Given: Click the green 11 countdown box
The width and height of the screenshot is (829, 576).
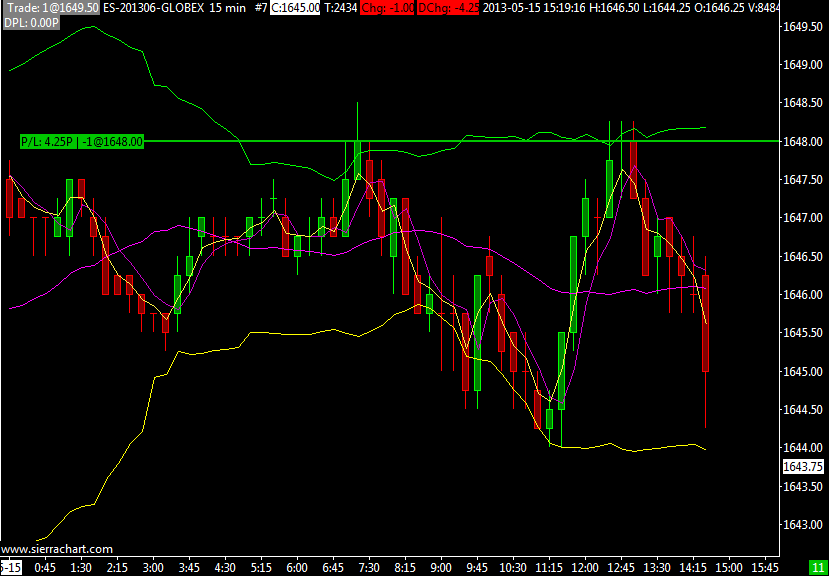Looking at the screenshot, I should (817, 566).
